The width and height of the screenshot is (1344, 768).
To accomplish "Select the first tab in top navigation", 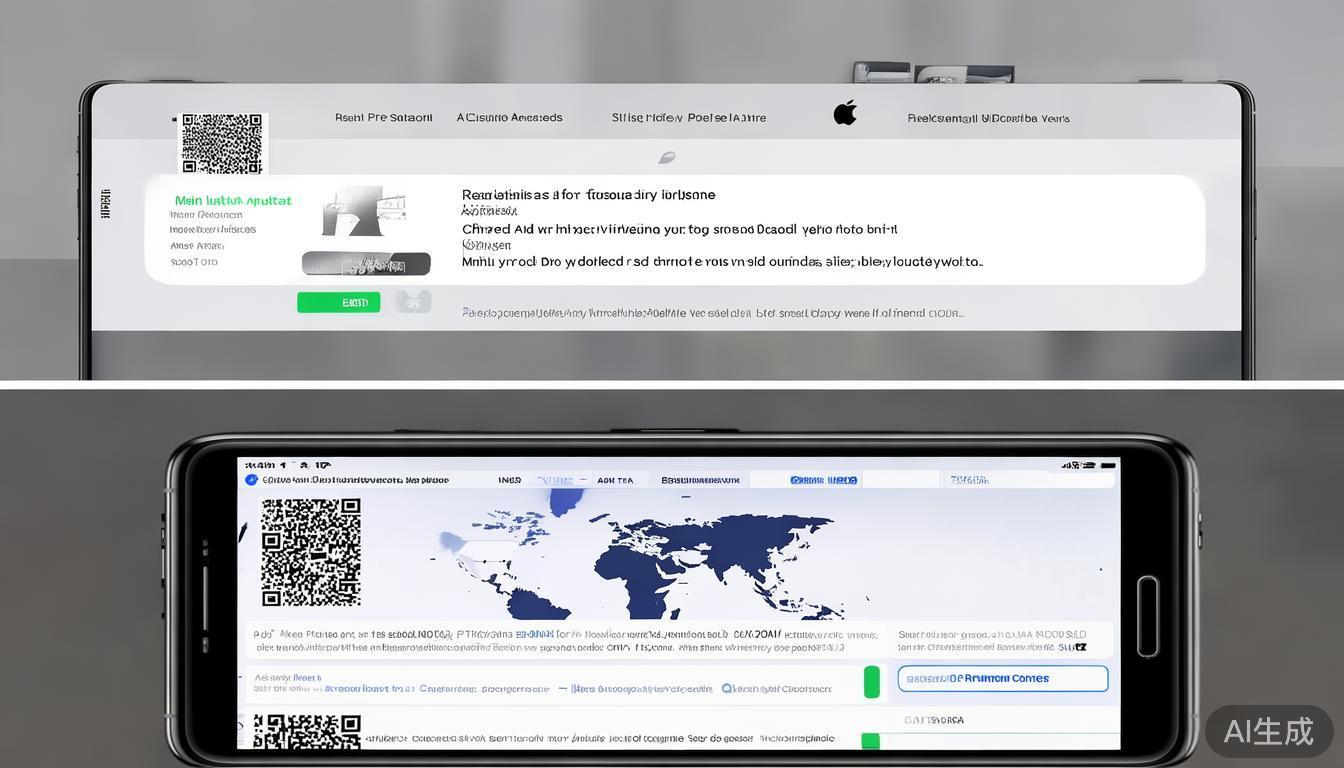I will 383,118.
